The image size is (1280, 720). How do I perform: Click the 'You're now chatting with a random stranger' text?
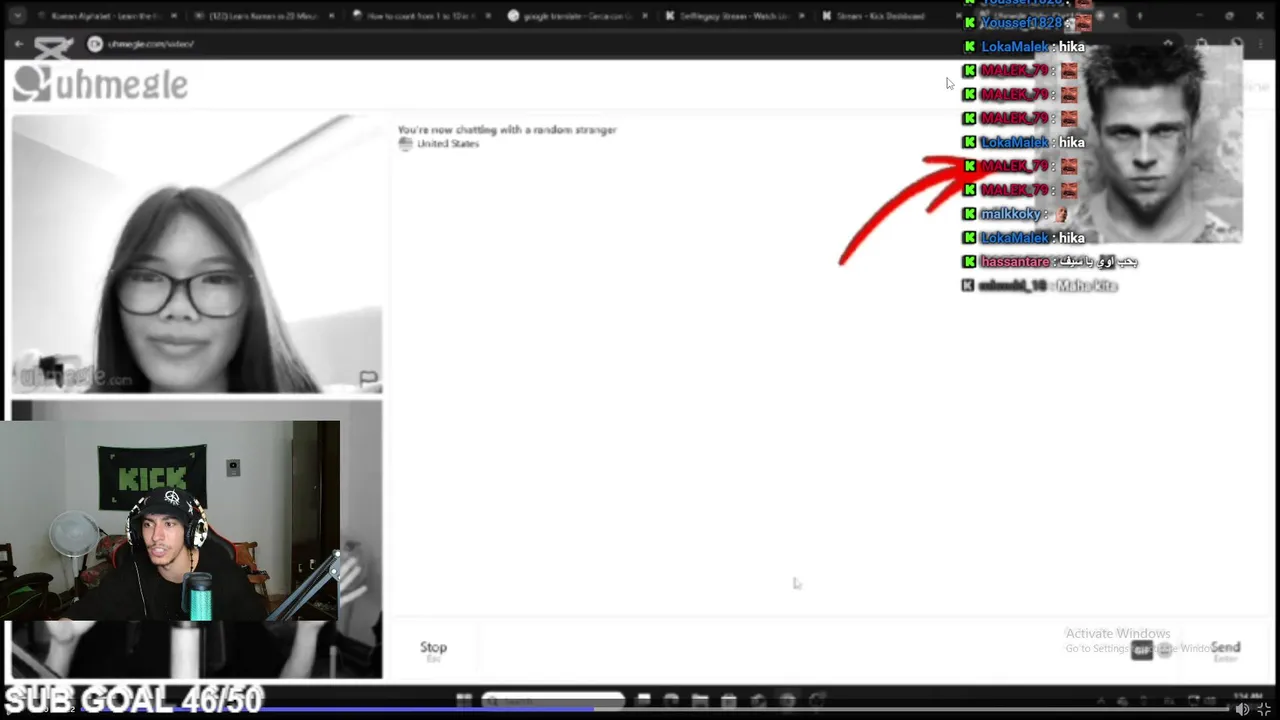[507, 130]
